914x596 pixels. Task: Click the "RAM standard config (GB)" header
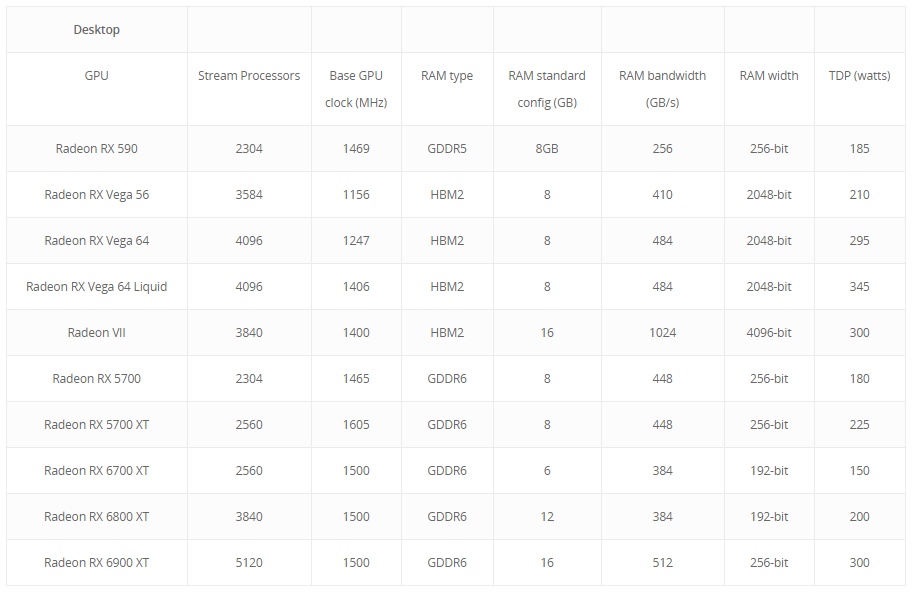(x=547, y=89)
